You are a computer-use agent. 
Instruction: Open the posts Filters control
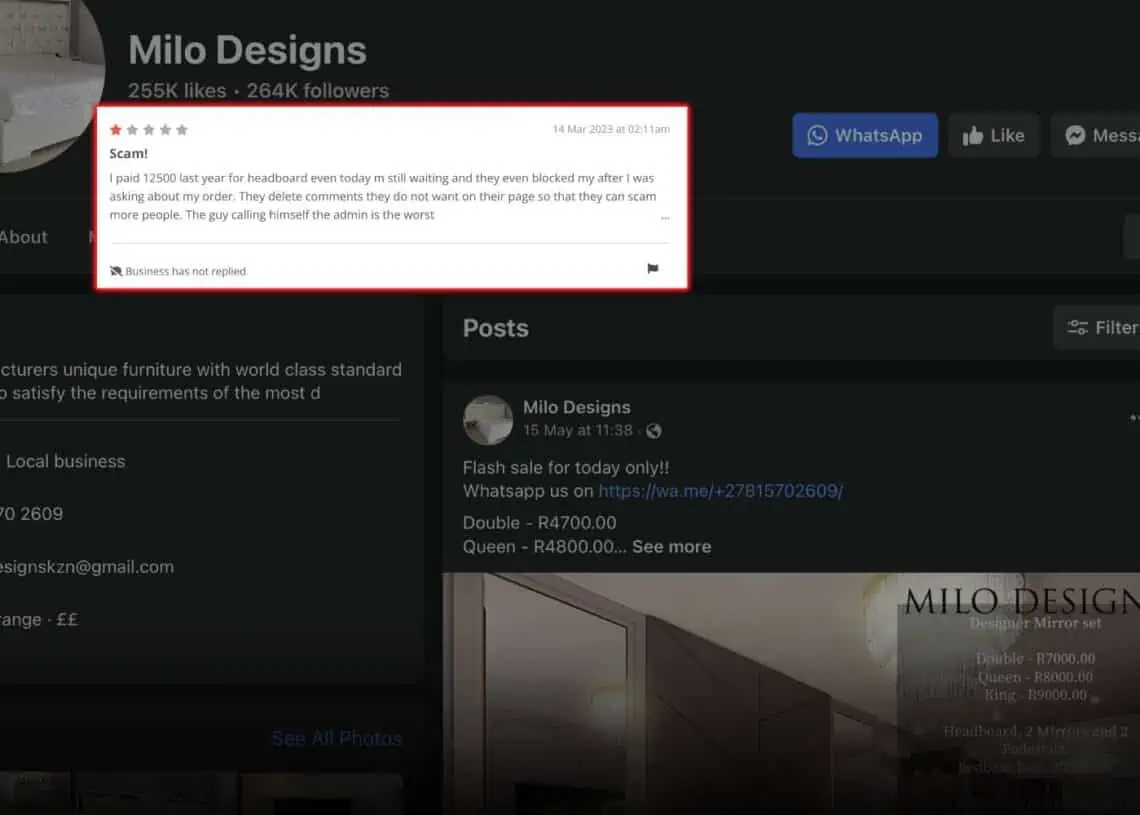[1100, 327]
